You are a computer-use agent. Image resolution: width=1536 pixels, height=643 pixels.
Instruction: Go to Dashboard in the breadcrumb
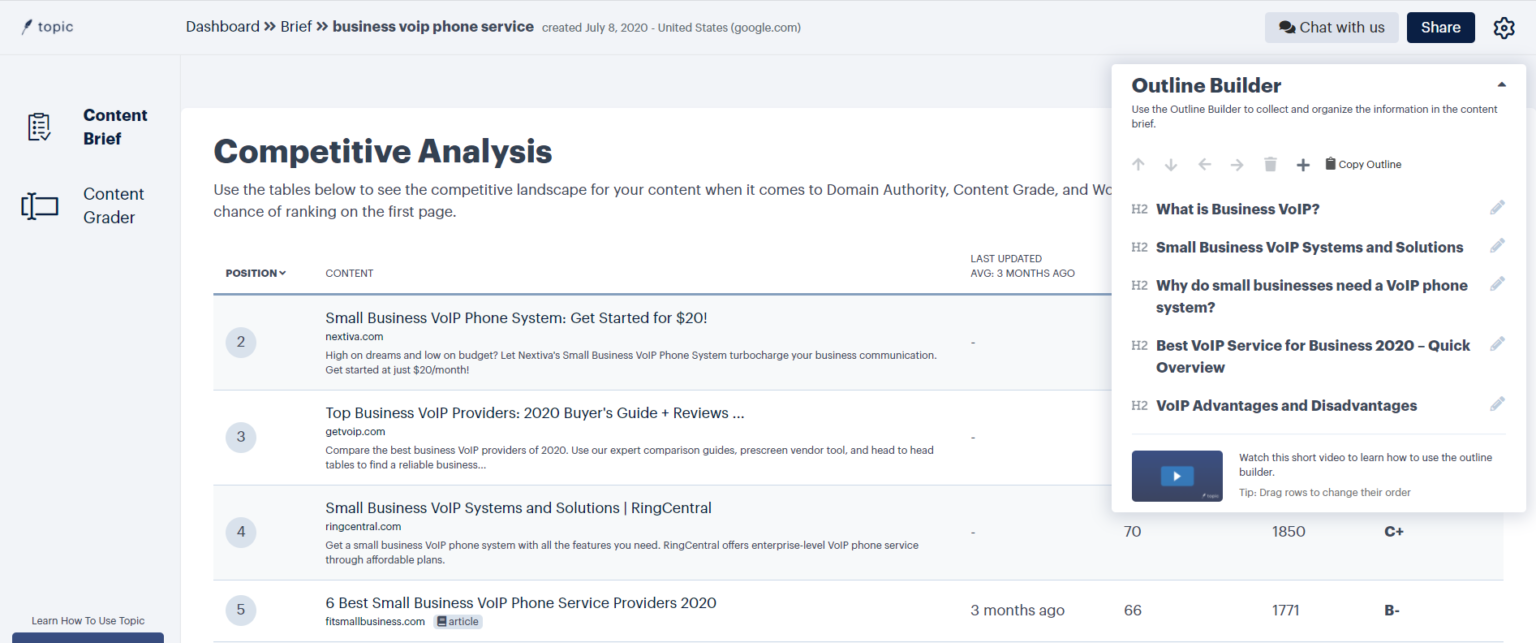click(x=222, y=27)
